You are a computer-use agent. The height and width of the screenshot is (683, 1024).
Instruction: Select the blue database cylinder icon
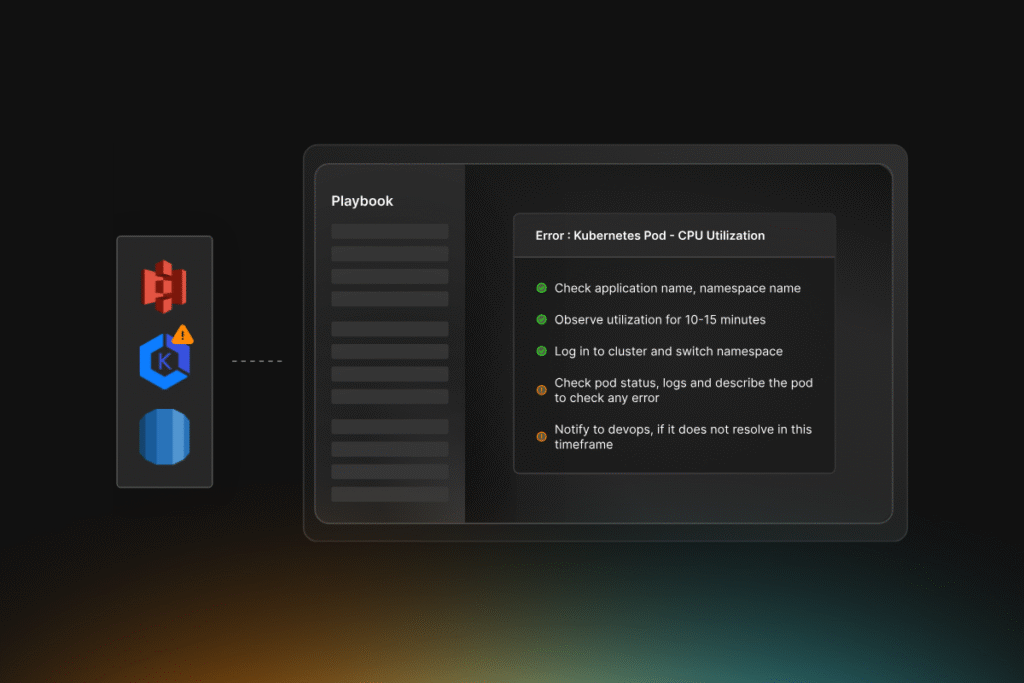tap(164, 437)
